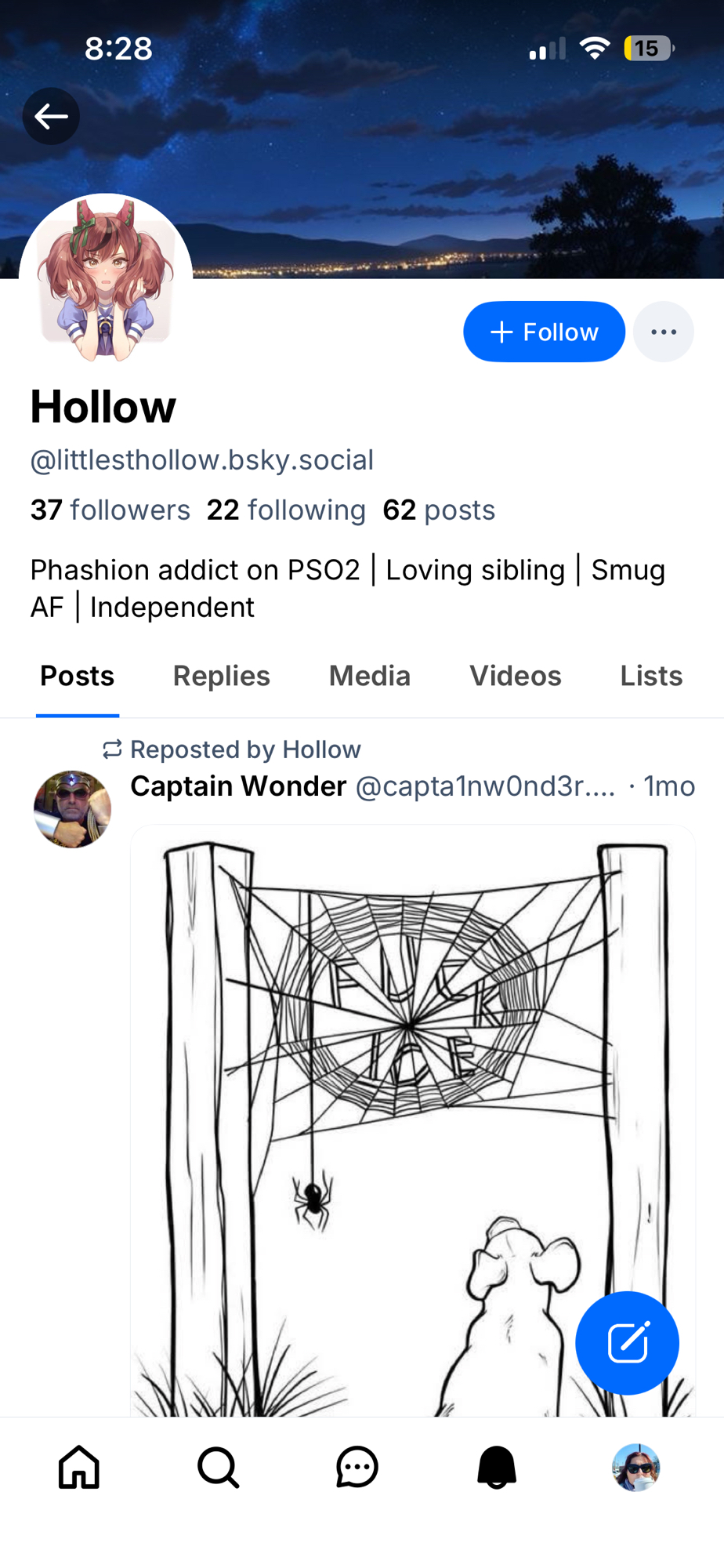Open the chat messages icon
The height and width of the screenshot is (1568, 724).
357,1467
